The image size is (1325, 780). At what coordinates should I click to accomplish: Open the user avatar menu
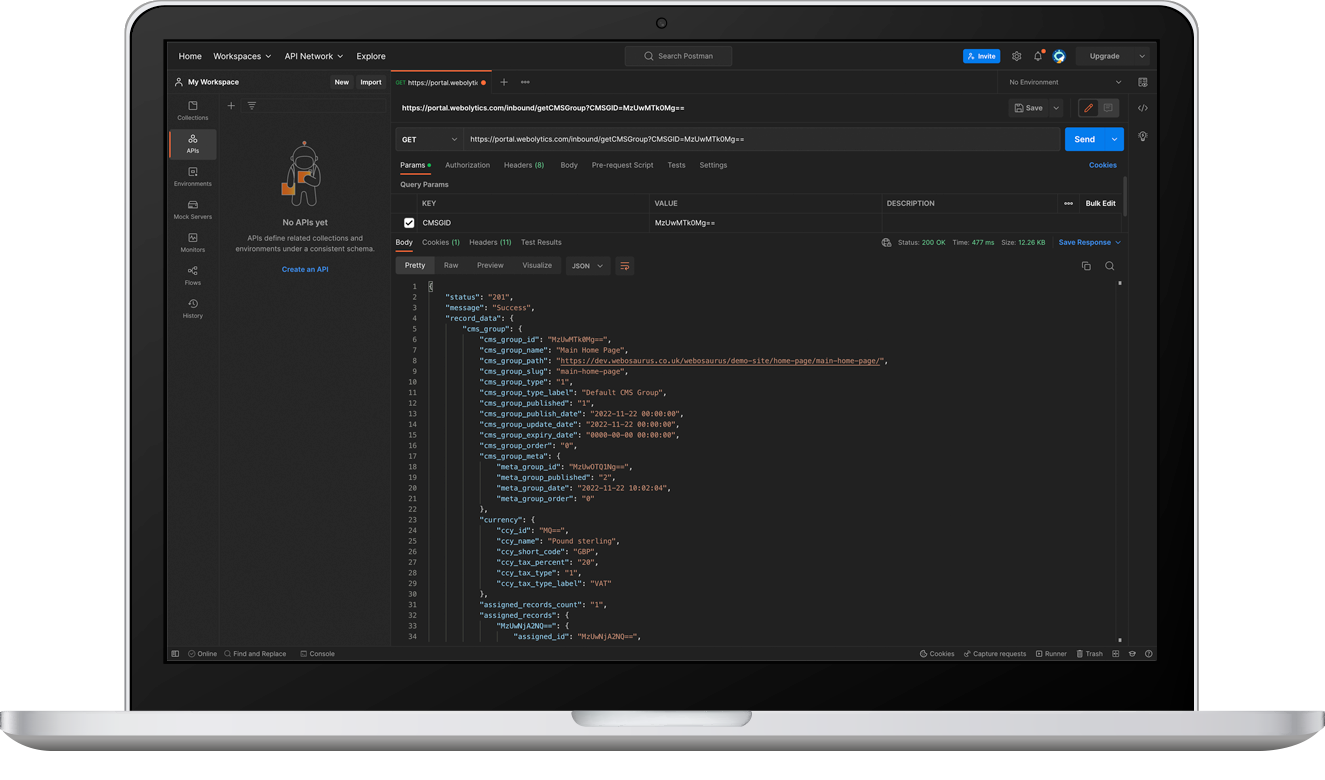[1059, 56]
